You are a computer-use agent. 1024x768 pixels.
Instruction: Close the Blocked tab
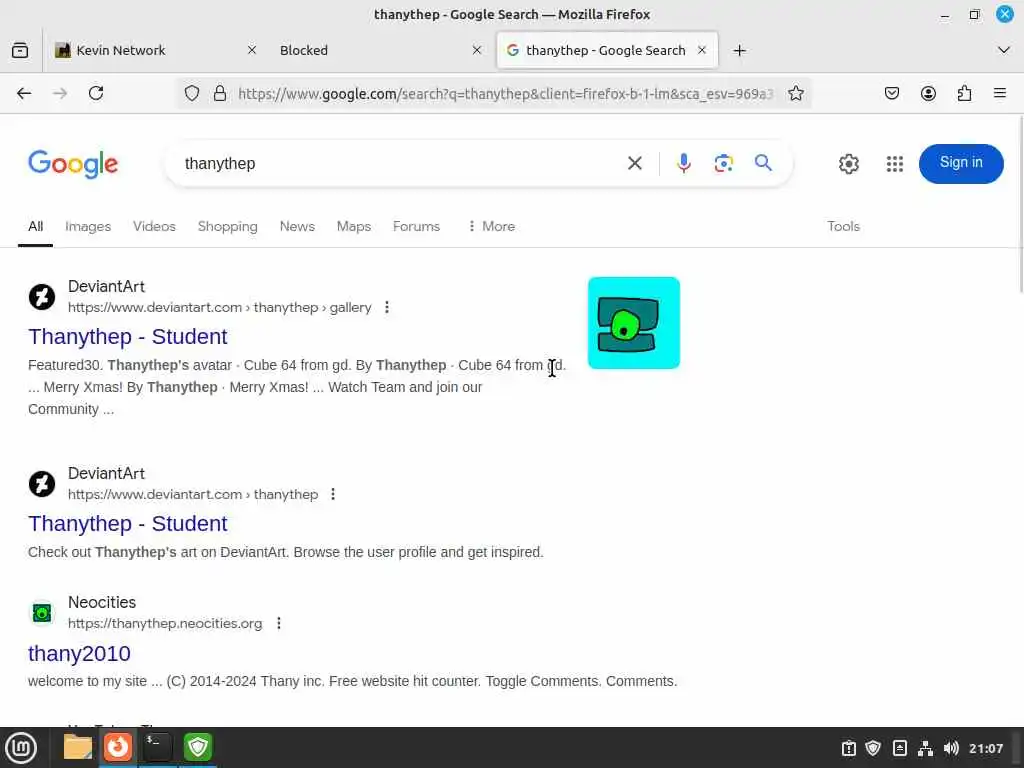click(477, 50)
